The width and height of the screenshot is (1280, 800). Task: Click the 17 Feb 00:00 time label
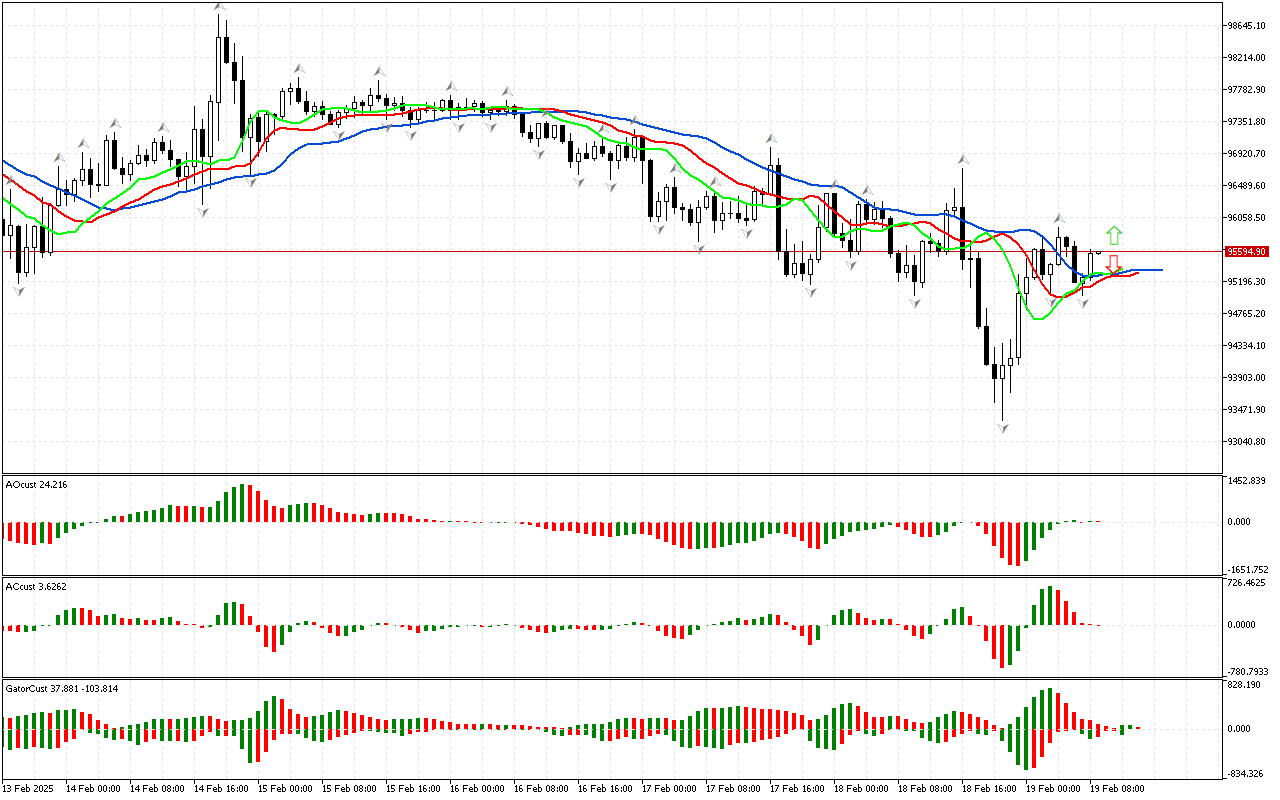click(x=669, y=789)
